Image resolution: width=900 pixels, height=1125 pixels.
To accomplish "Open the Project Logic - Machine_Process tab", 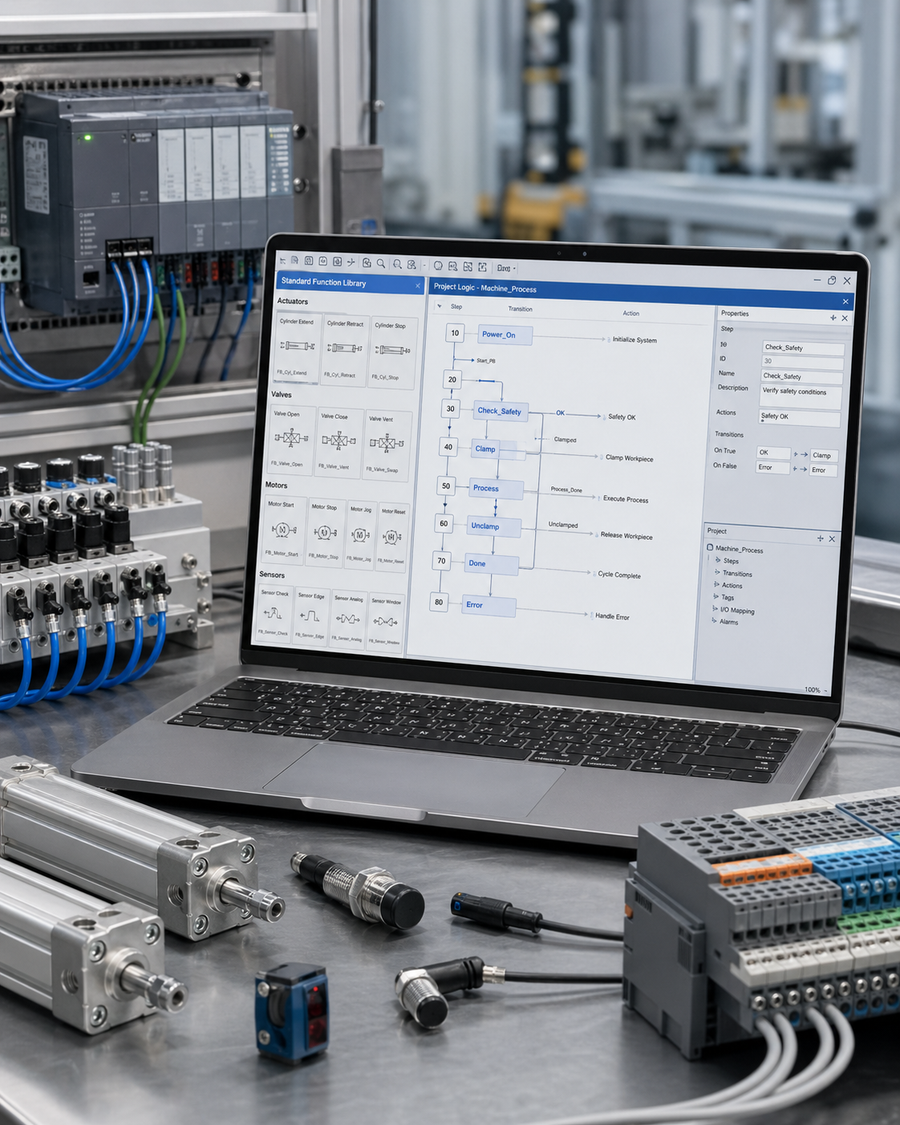I will pos(485,288).
